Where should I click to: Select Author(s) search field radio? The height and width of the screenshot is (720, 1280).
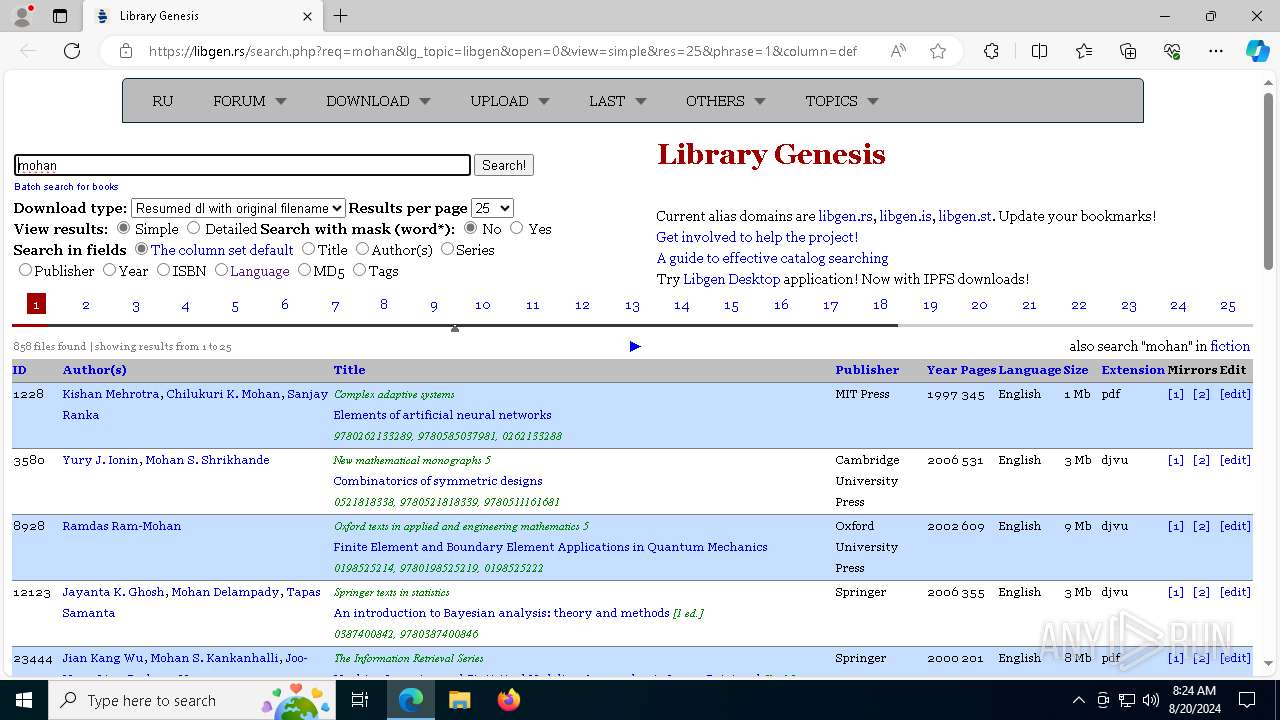pyautogui.click(x=362, y=249)
